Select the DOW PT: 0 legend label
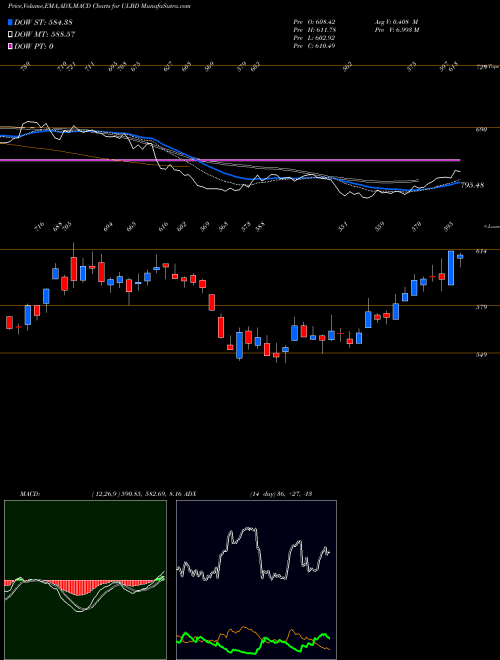500x660 pixels. 34,46
